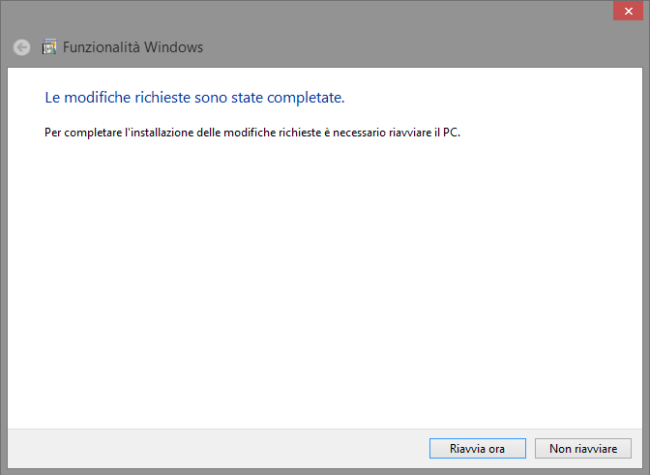The width and height of the screenshot is (650, 475).
Task: Click the Riavvia ora button
Action: point(477,448)
